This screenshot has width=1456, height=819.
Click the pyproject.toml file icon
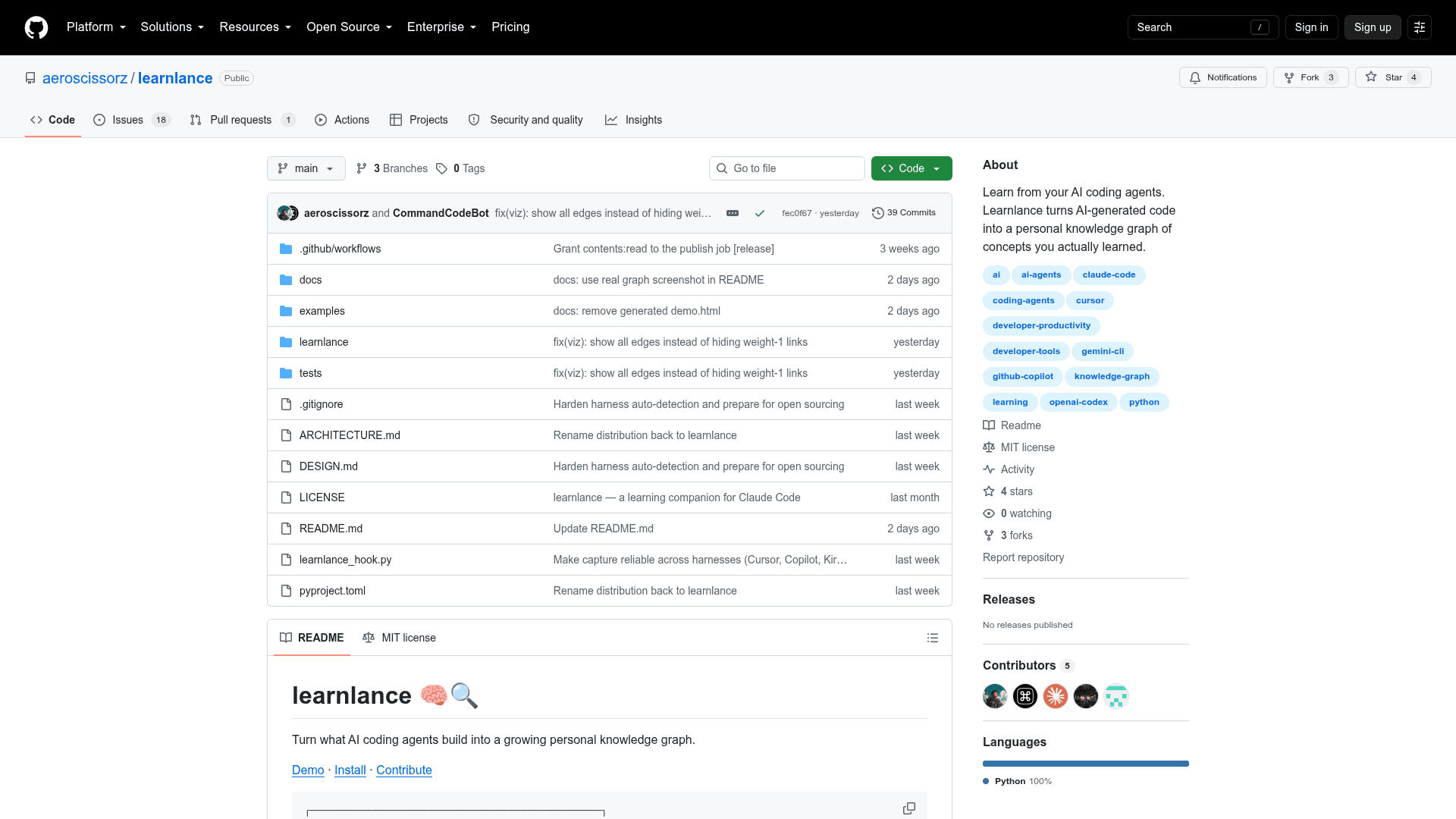[286, 591]
